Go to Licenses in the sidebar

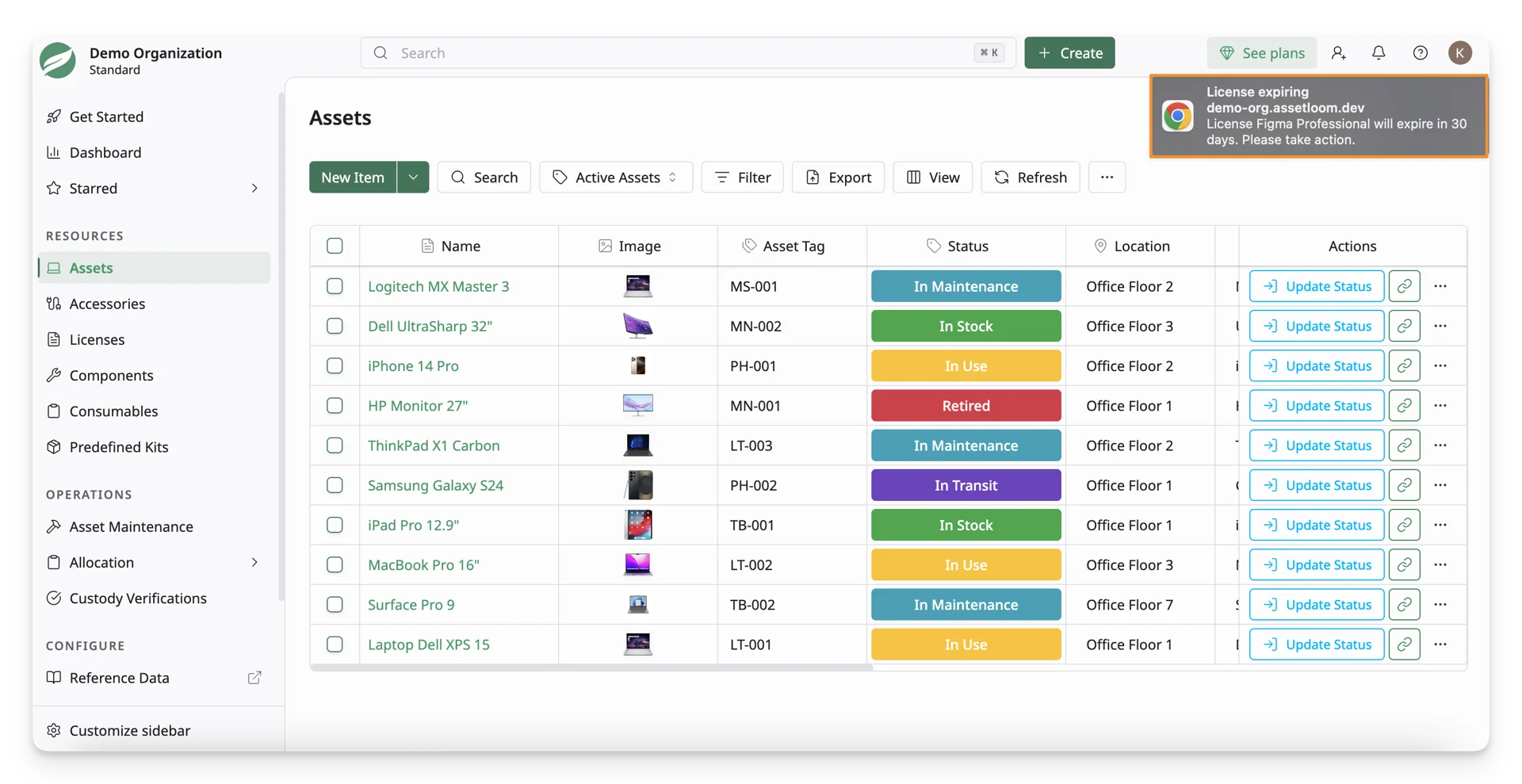pos(97,339)
